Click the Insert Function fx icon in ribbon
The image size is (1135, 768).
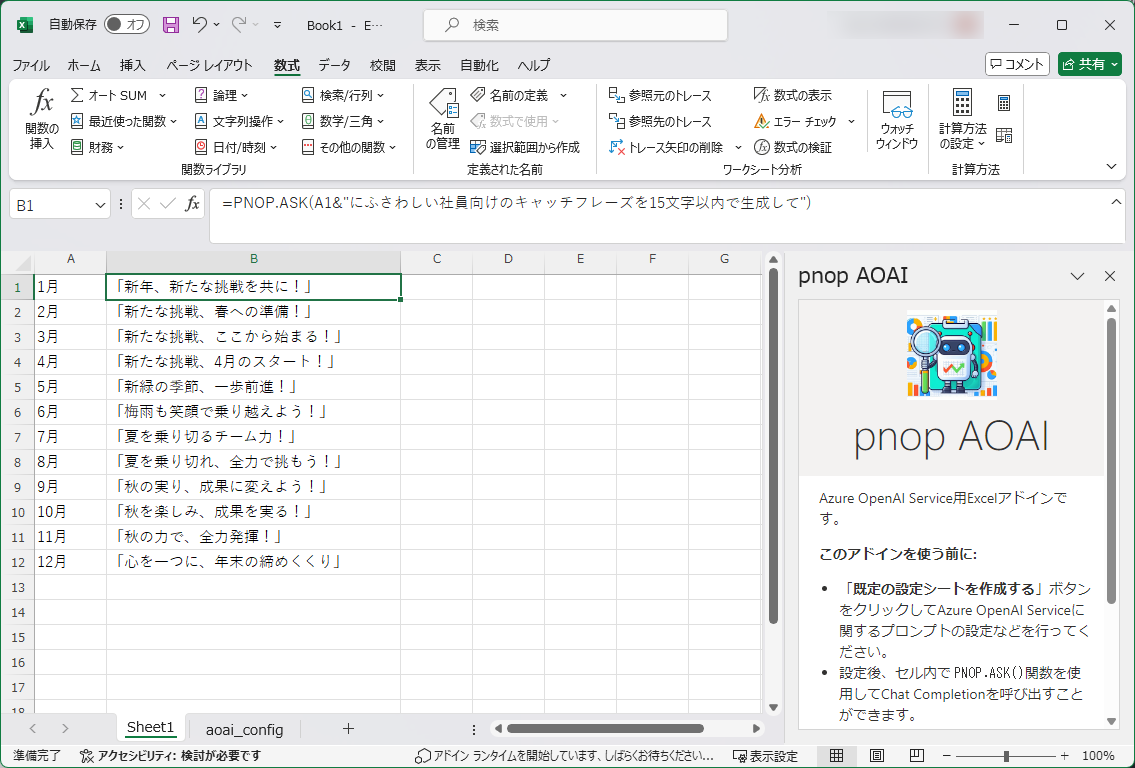point(42,120)
